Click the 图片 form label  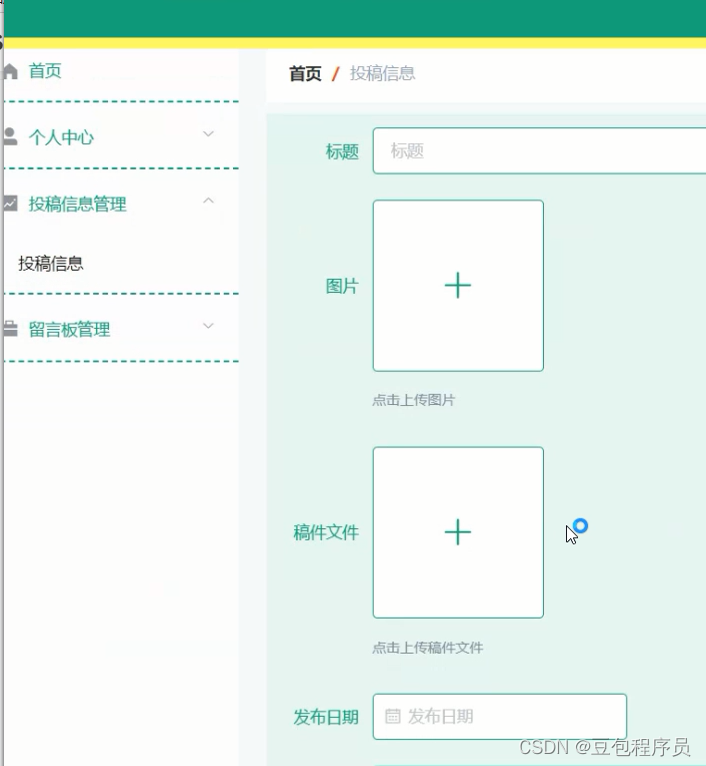(342, 286)
